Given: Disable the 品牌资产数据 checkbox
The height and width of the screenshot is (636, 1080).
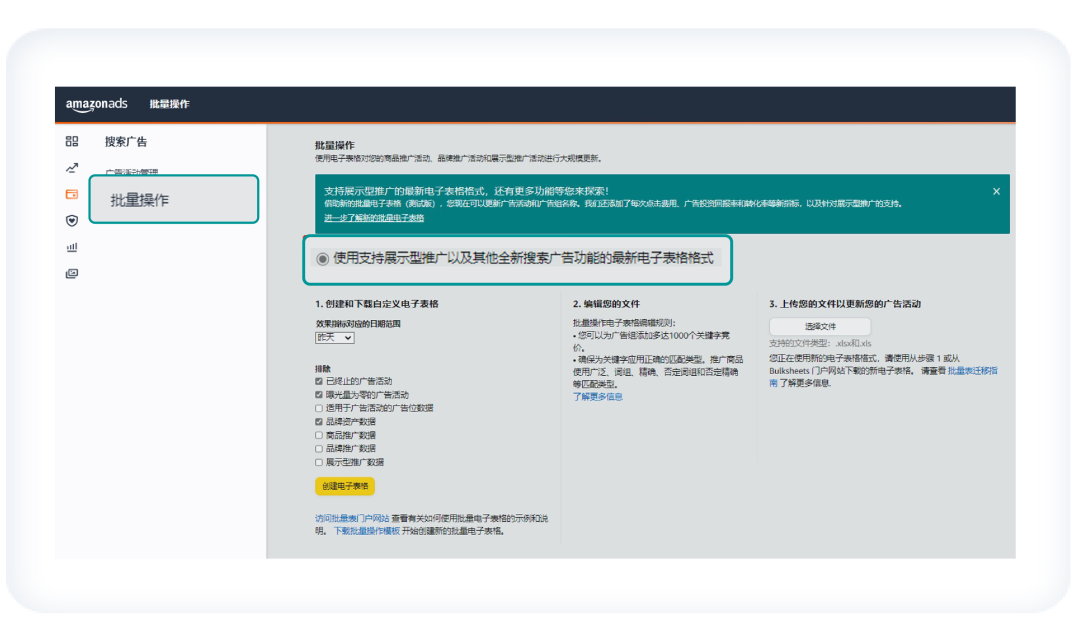Looking at the screenshot, I should (x=317, y=421).
